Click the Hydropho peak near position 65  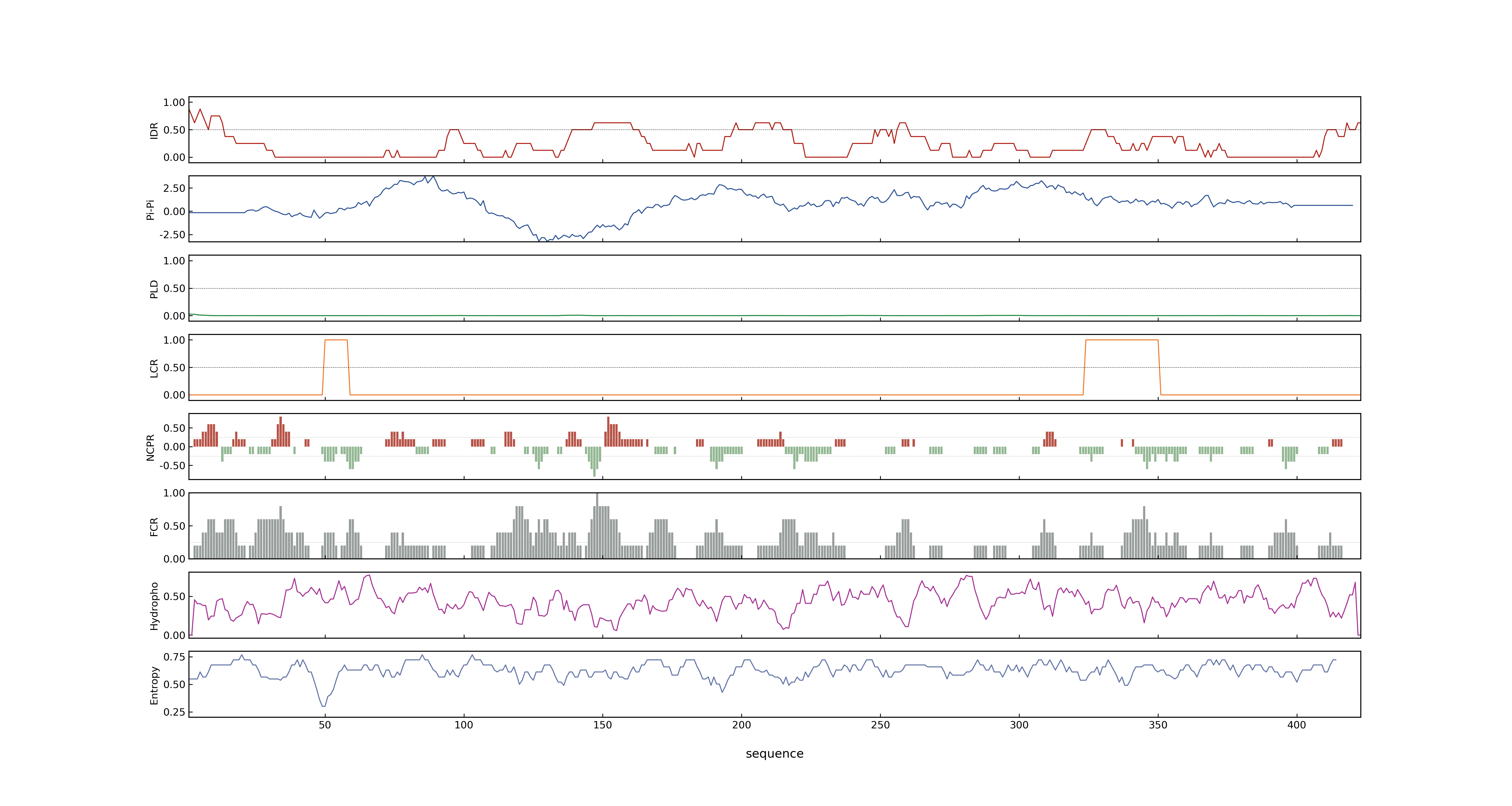(368, 576)
